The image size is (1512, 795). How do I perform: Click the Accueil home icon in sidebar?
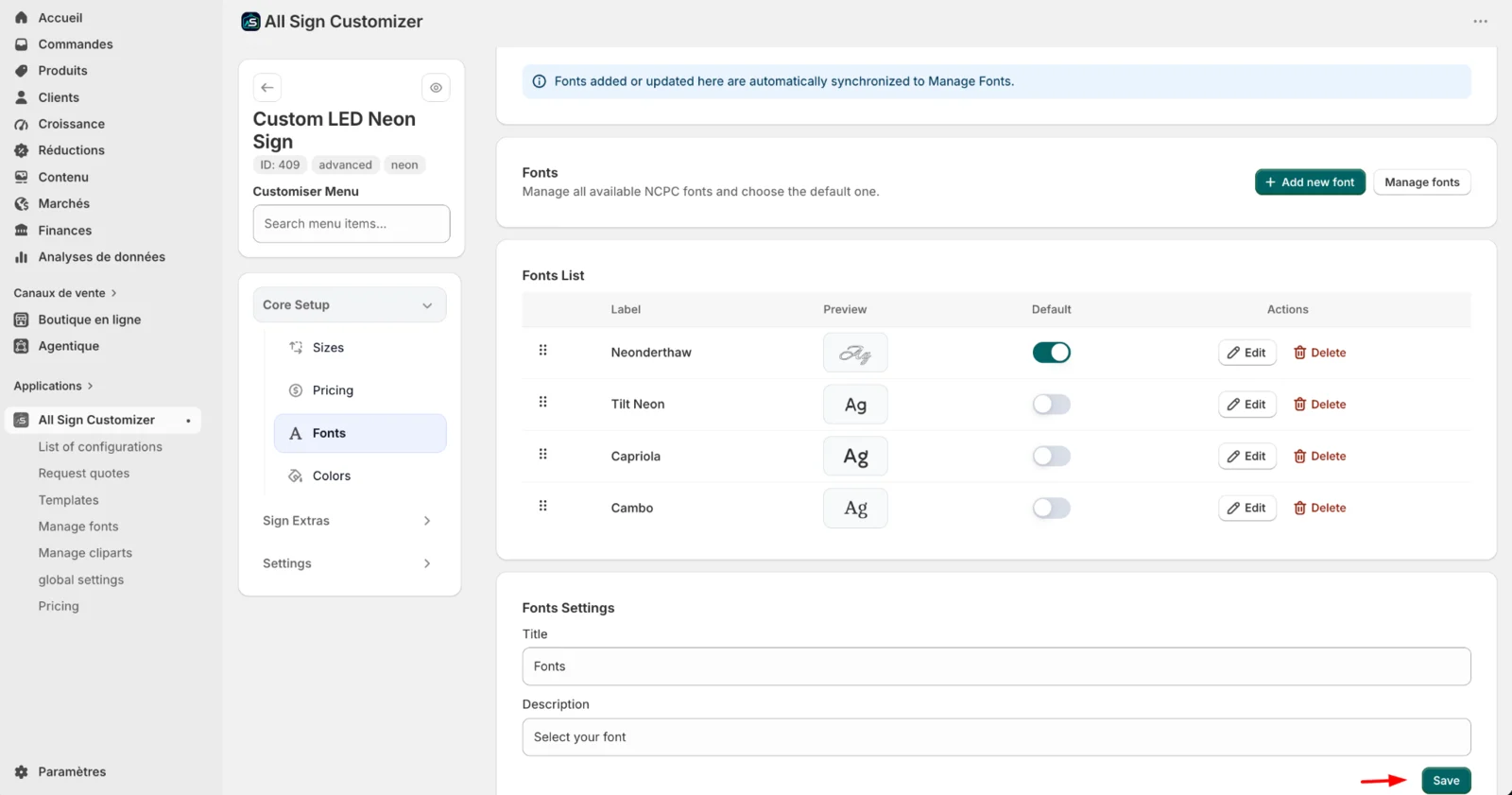tap(21, 18)
